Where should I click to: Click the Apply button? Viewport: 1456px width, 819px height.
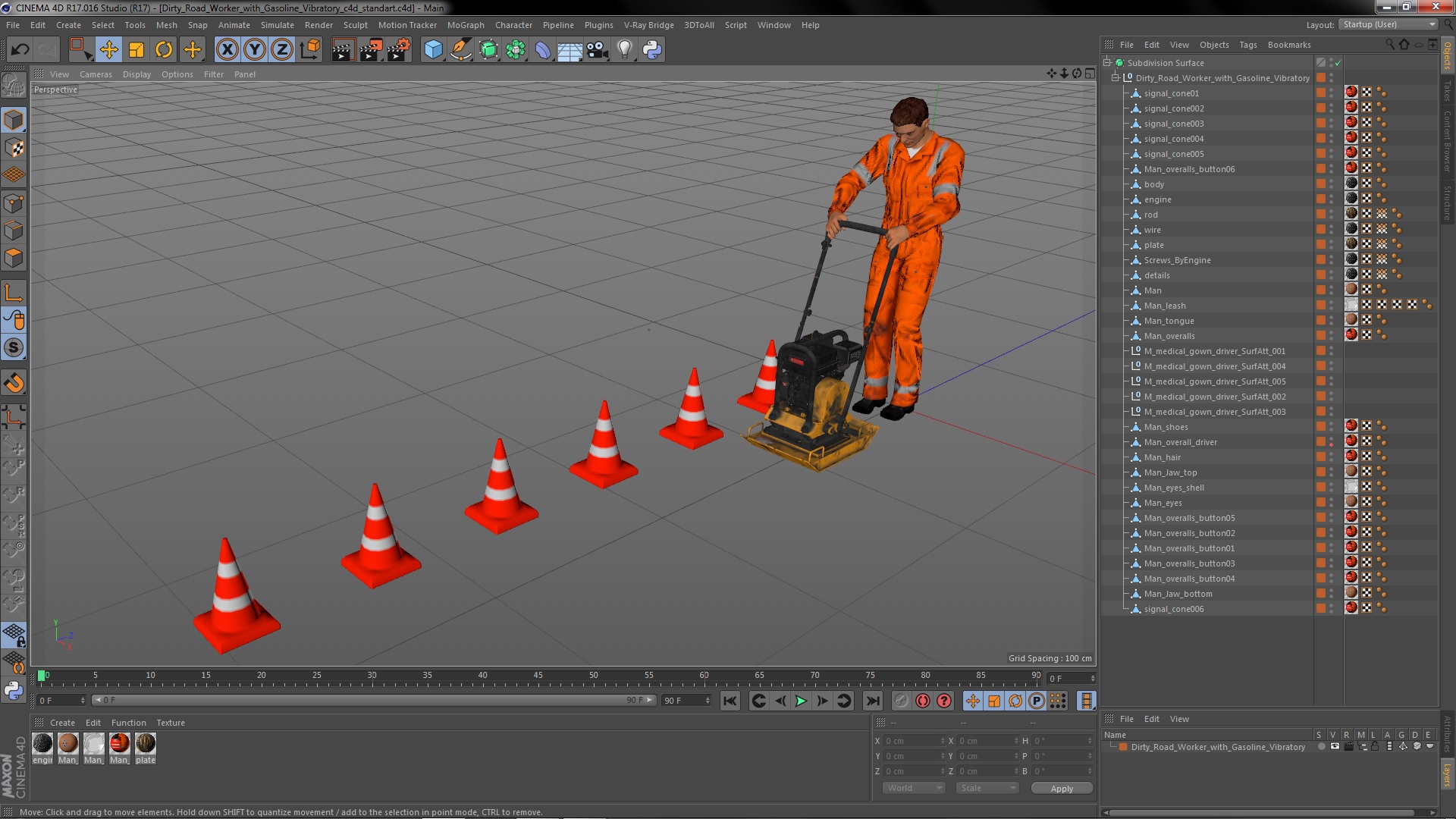coord(1061,789)
